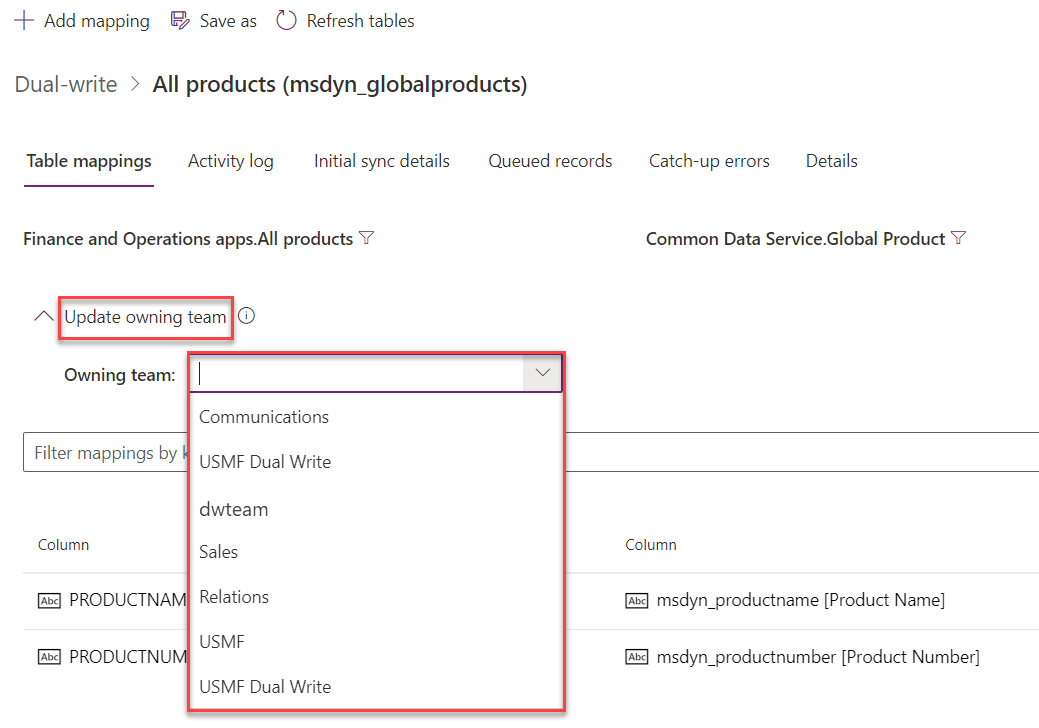The height and width of the screenshot is (728, 1039).
Task: Switch to the Table mappings tab
Action: point(89,161)
